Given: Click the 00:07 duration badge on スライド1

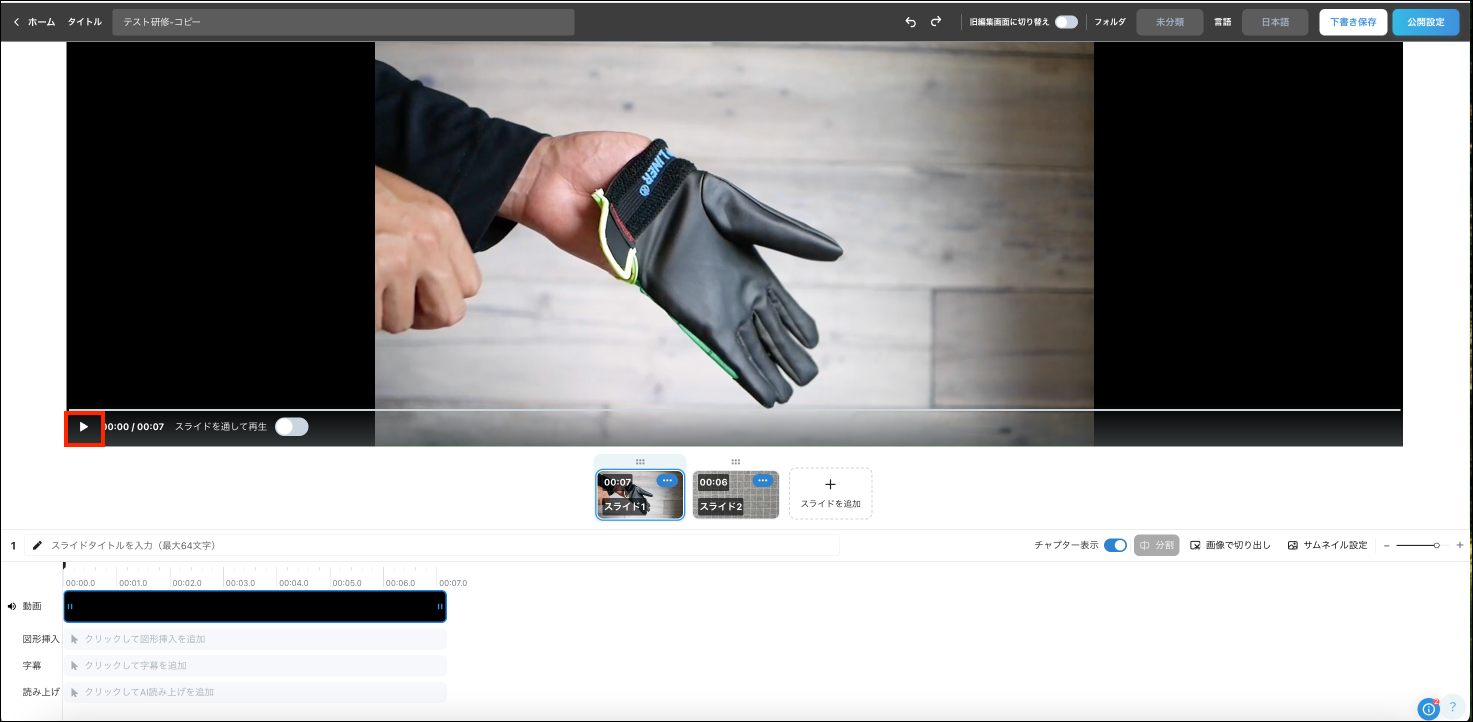Looking at the screenshot, I should tap(617, 482).
